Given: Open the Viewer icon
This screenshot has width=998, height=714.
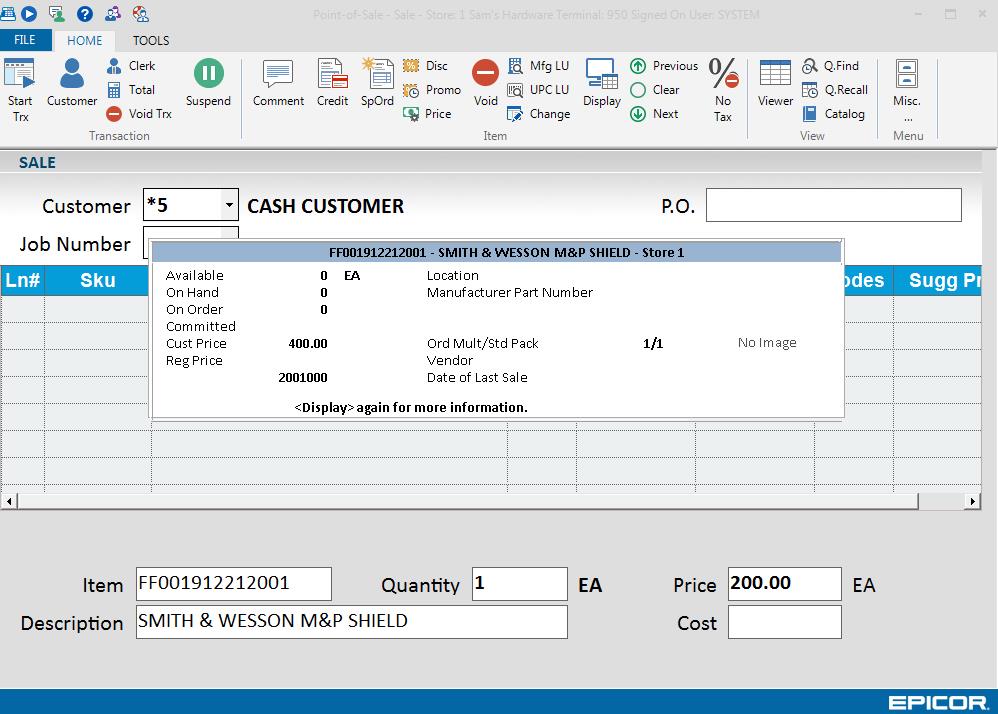Looking at the screenshot, I should click(775, 83).
